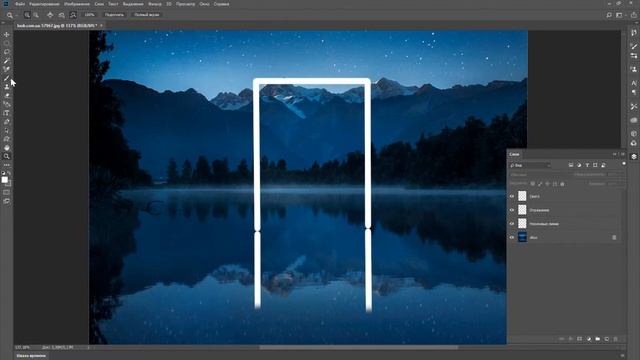The width and height of the screenshot is (640, 360).
Task: Filter layers by shape layers
Action: click(x=595, y=165)
